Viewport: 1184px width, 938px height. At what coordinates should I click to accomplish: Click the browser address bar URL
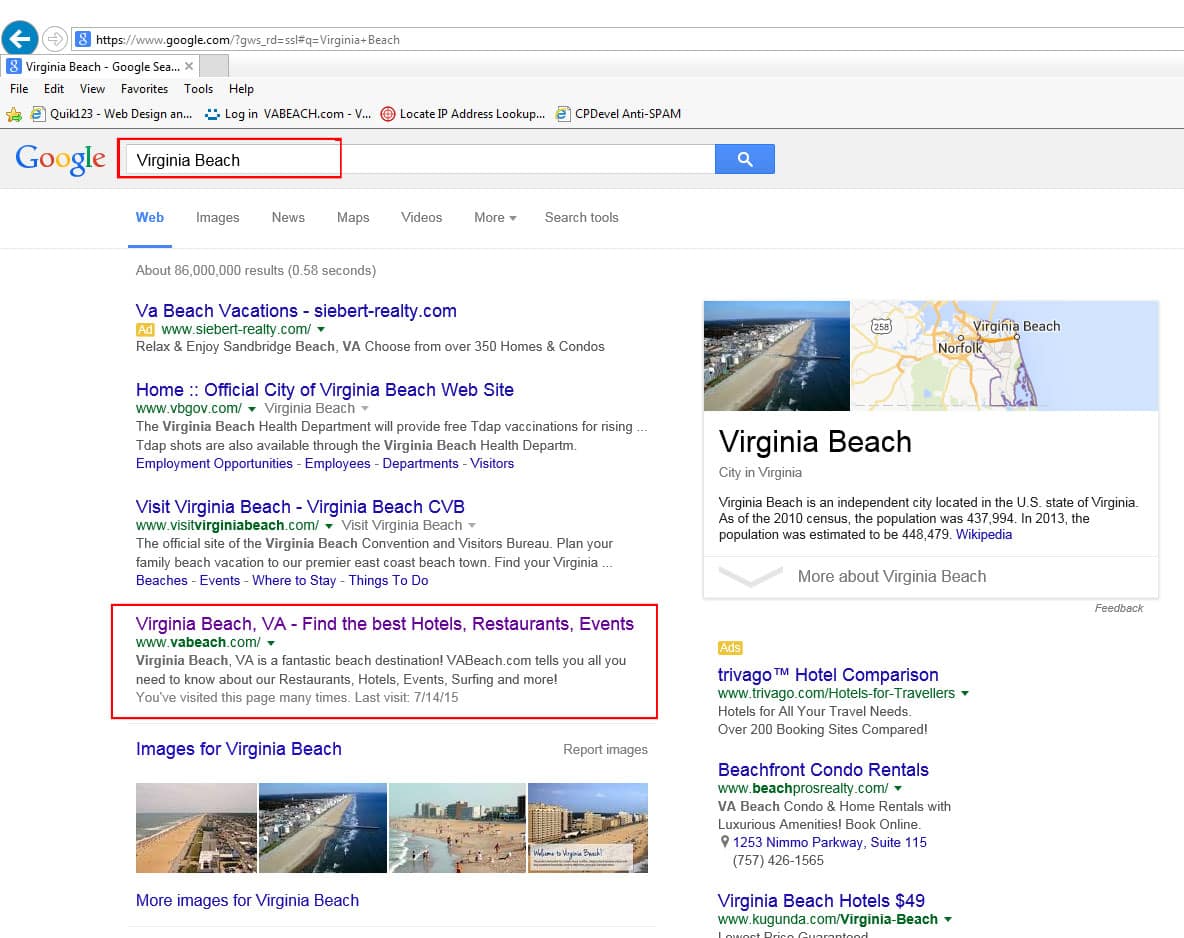[x=248, y=40]
